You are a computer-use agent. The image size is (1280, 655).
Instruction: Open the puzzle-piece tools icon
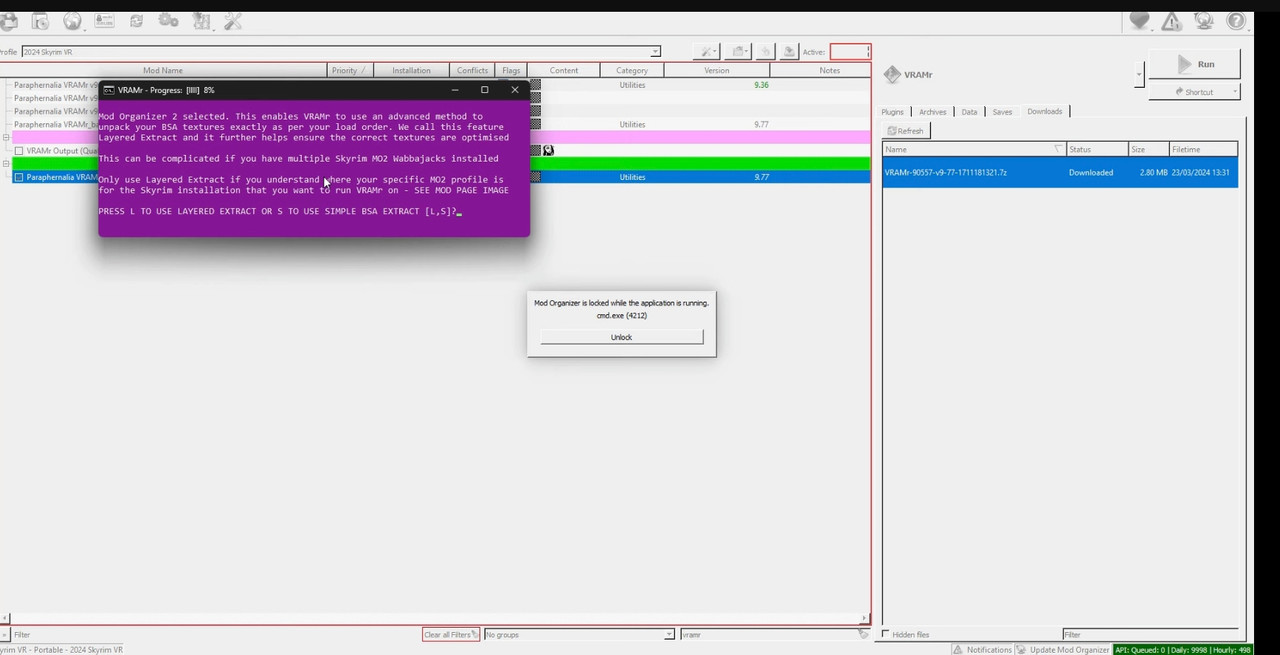201,21
